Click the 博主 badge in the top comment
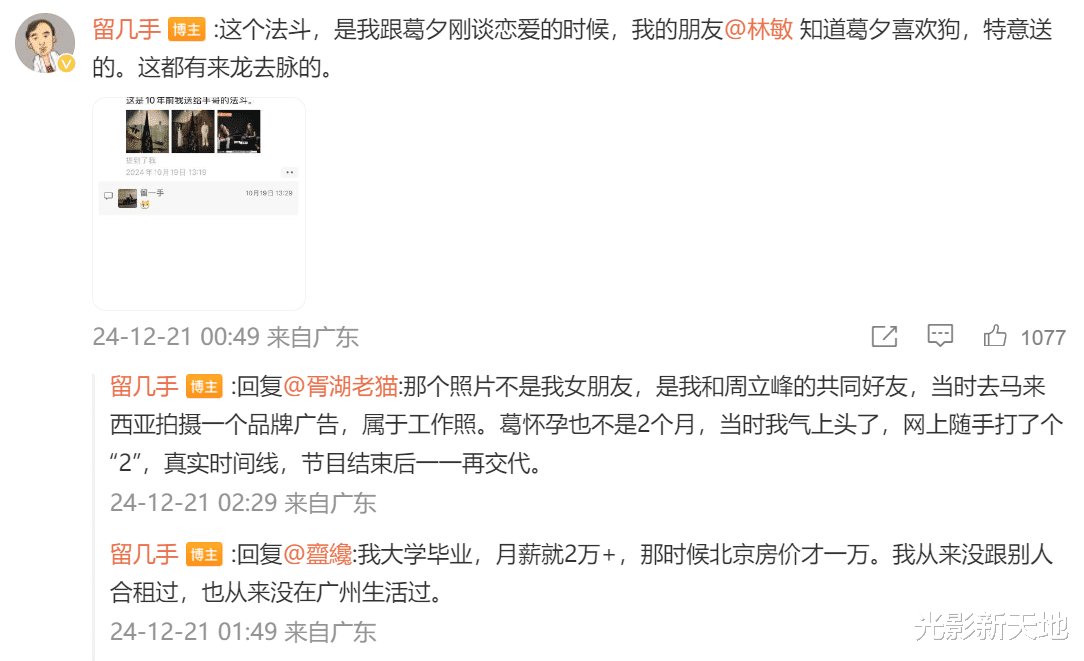The width and height of the screenshot is (1084, 661). (187, 30)
